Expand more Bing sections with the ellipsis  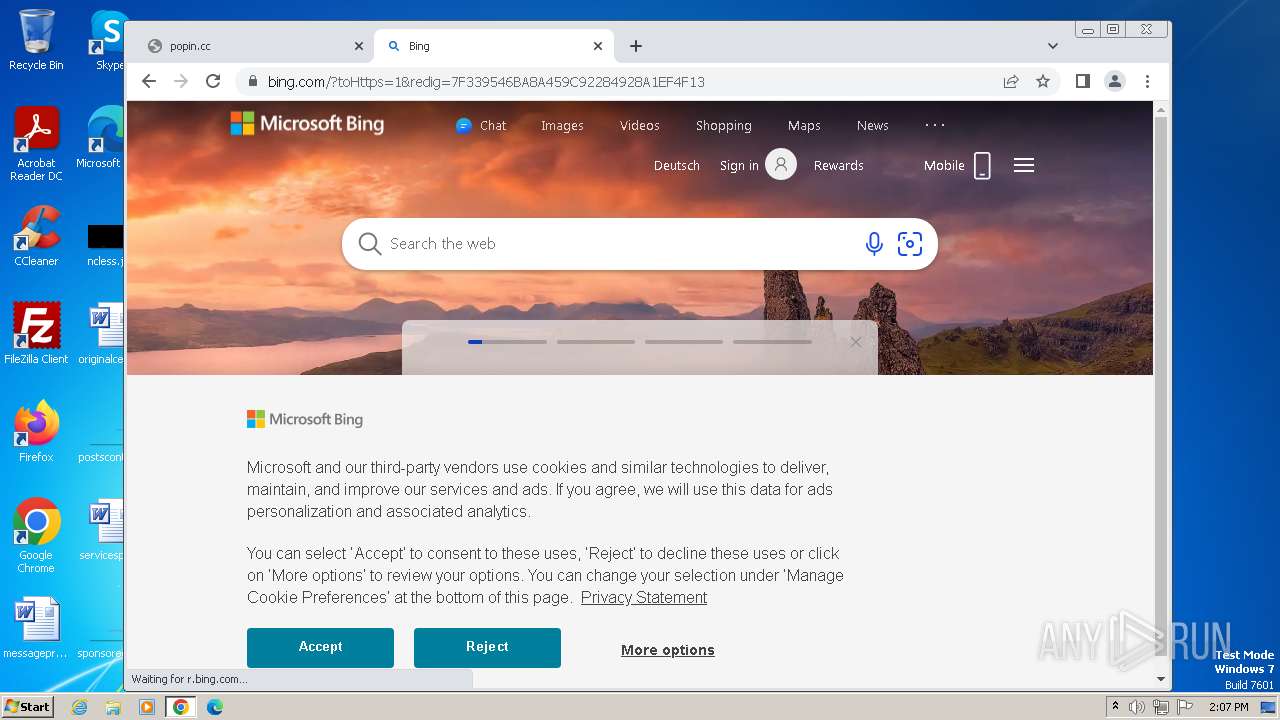tap(935, 125)
